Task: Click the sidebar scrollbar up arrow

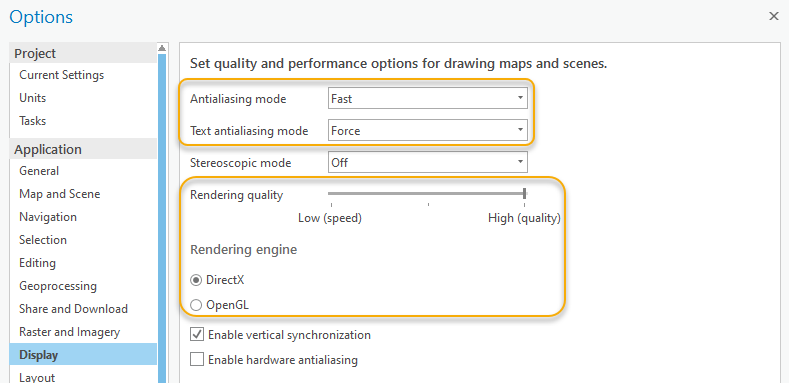Action: [x=162, y=48]
